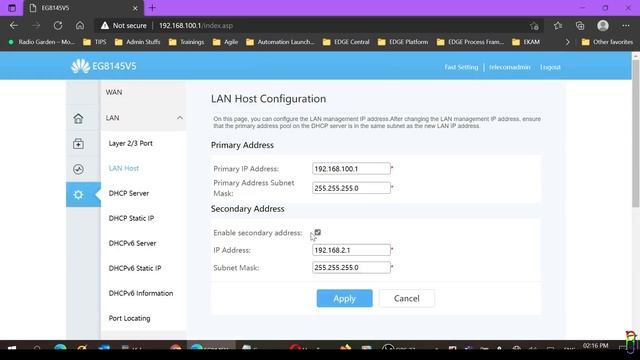Open the checkmark diagnosis sidebar icon

pos(78,169)
